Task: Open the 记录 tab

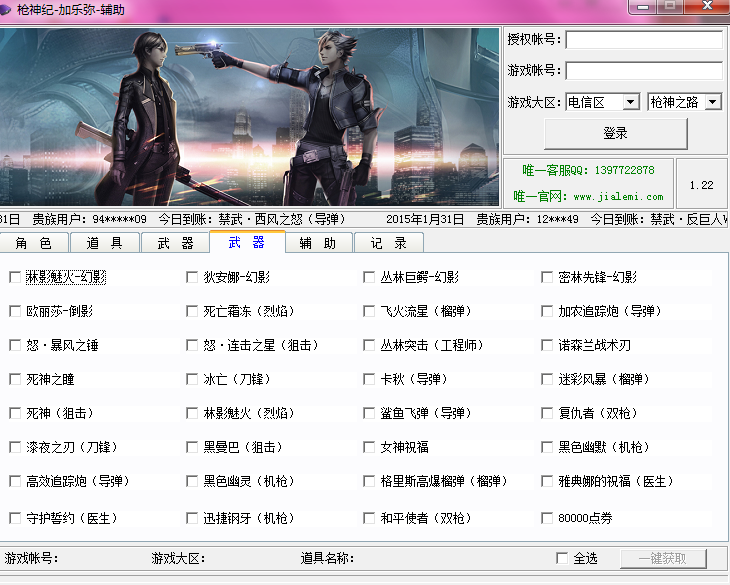Action: point(389,243)
